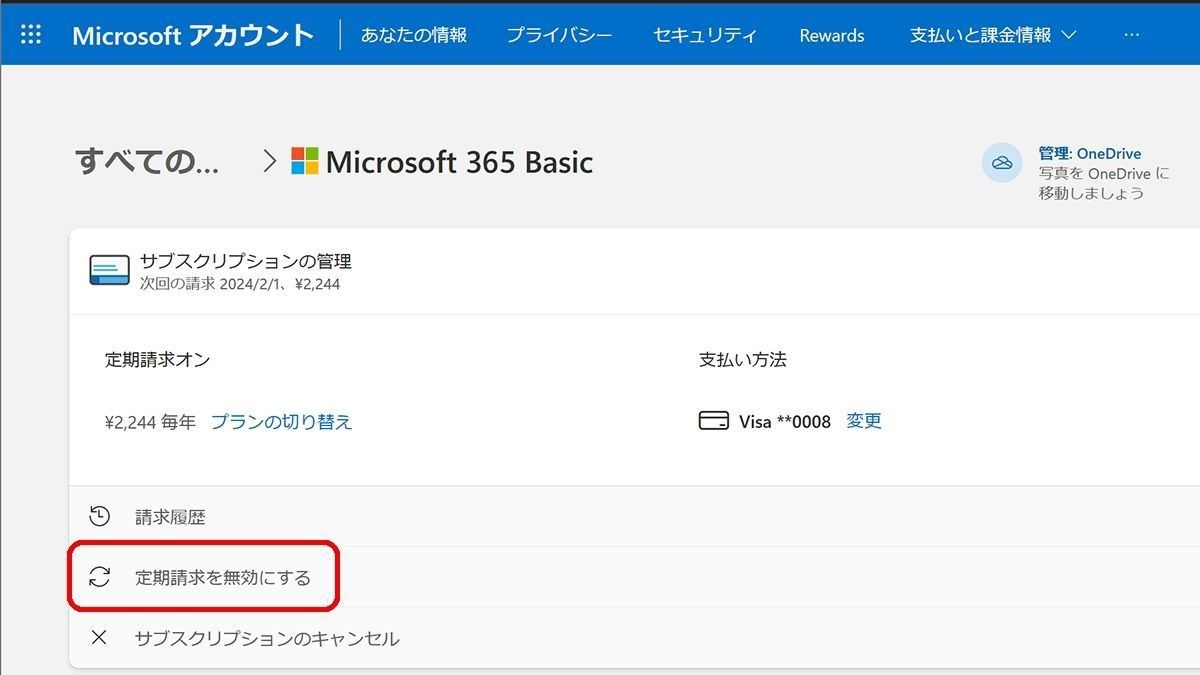
Task: Click the Visa **0008 text
Action: (785, 422)
